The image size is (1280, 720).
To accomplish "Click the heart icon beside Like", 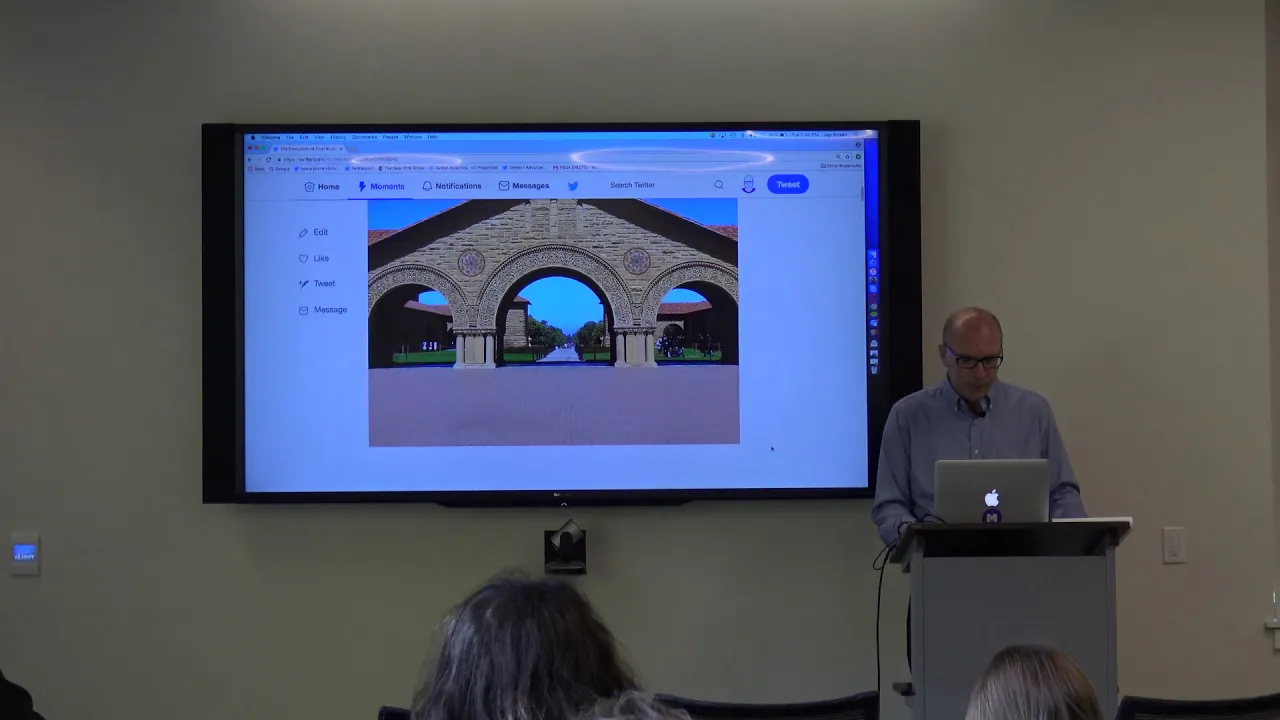I will pos(303,258).
